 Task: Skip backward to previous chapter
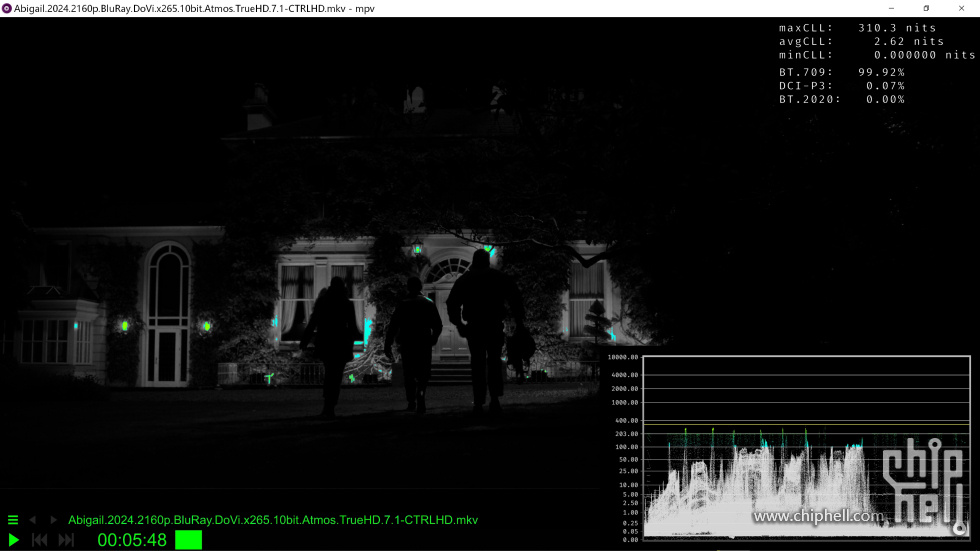[x=40, y=540]
